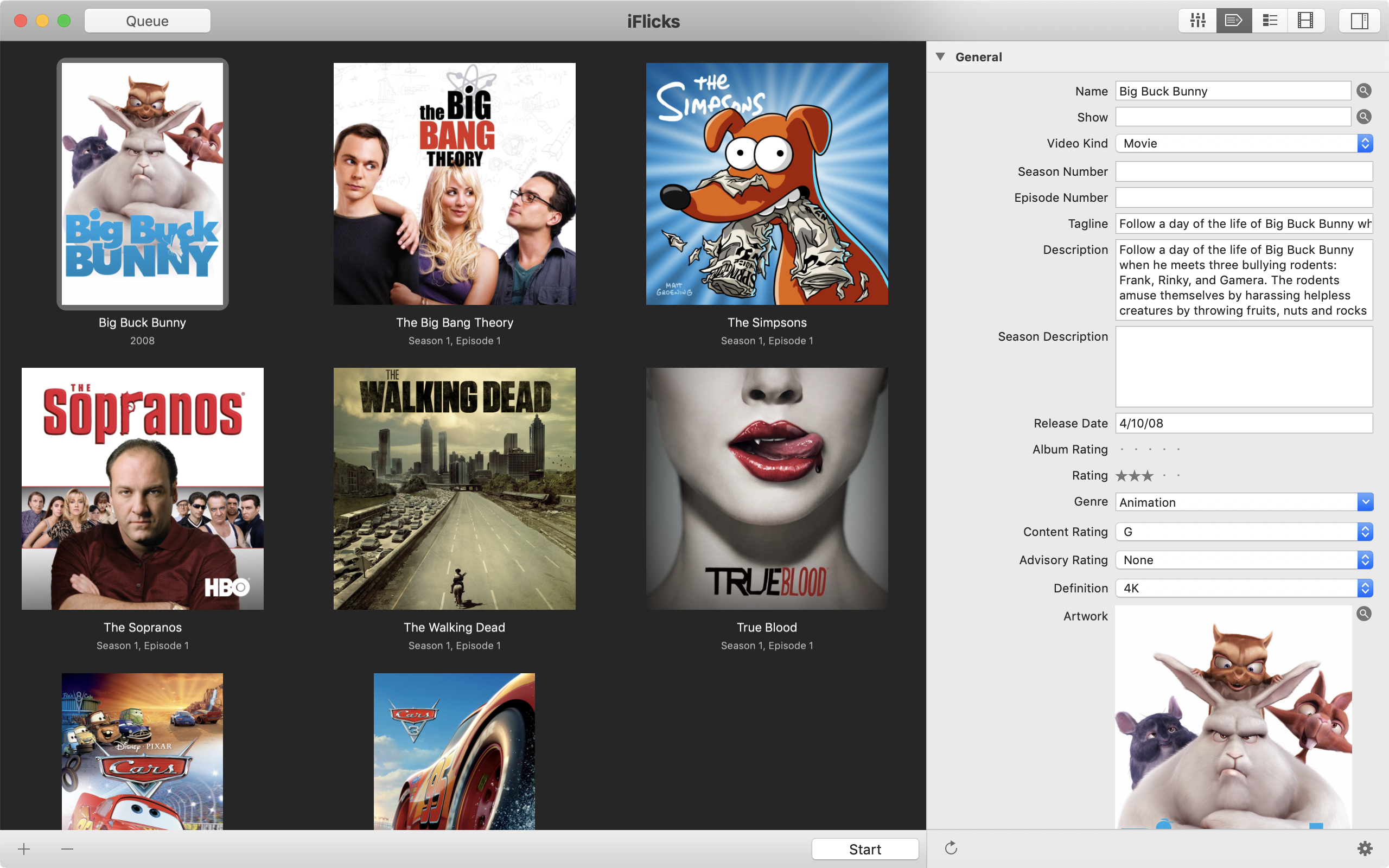Refresh metadata using circular arrow icon

(x=952, y=847)
